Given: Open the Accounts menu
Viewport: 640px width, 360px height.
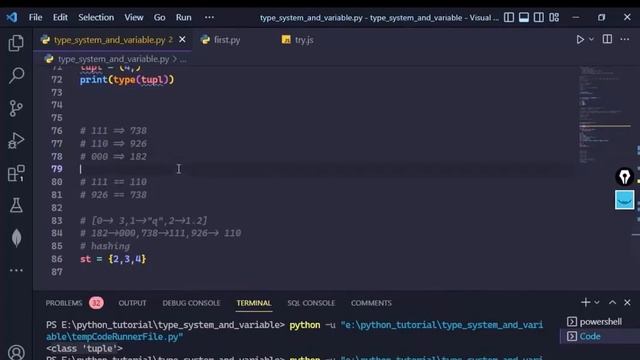Looking at the screenshot, I should (16, 352).
